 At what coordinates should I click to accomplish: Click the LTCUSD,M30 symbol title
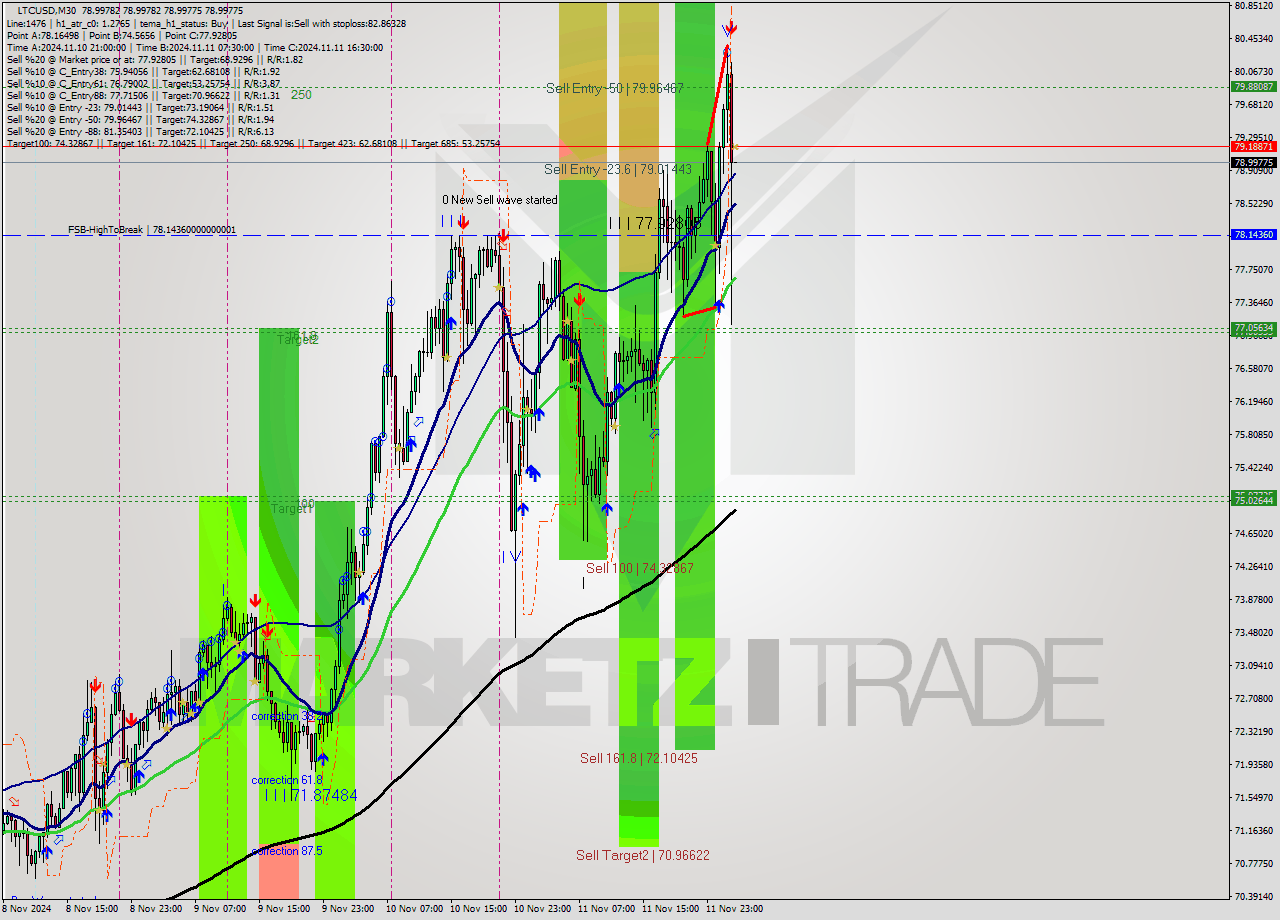46,10
